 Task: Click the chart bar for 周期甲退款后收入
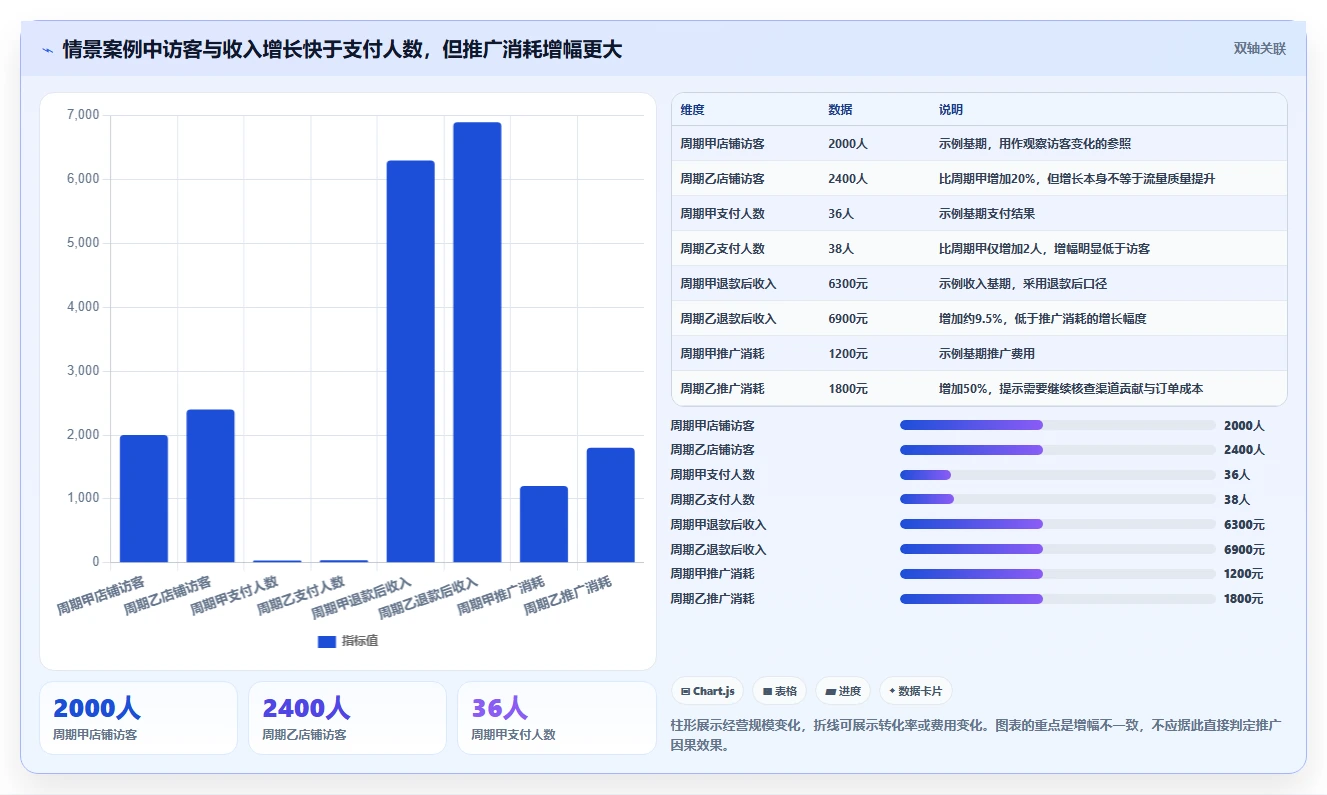(x=411, y=361)
